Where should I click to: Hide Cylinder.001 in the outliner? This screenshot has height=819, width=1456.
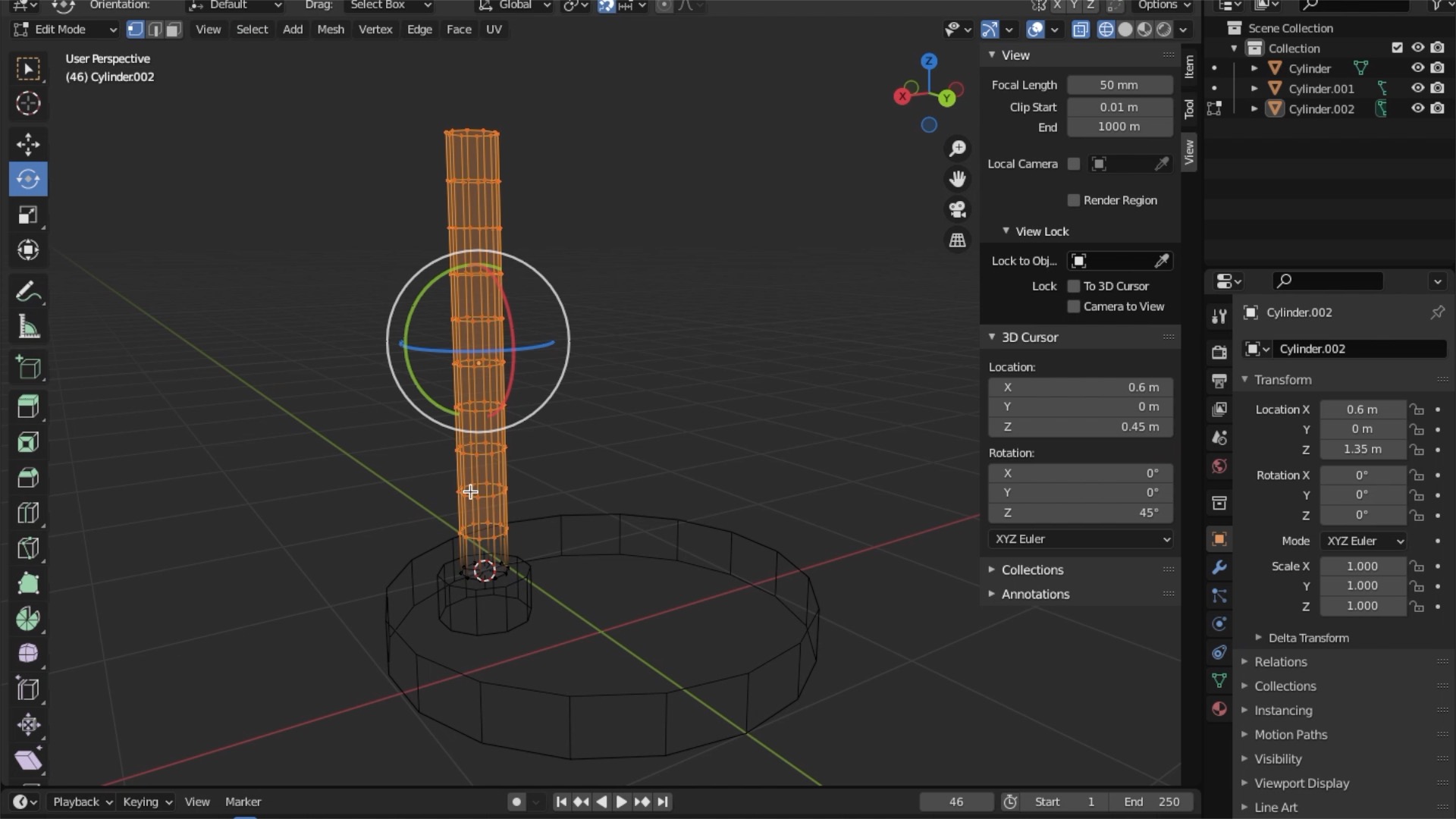1417,88
